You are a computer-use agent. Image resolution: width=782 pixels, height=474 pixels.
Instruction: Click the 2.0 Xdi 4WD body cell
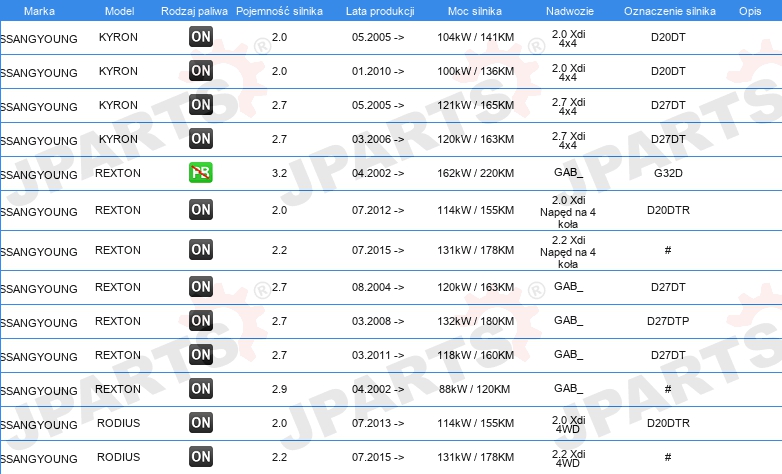[568, 425]
